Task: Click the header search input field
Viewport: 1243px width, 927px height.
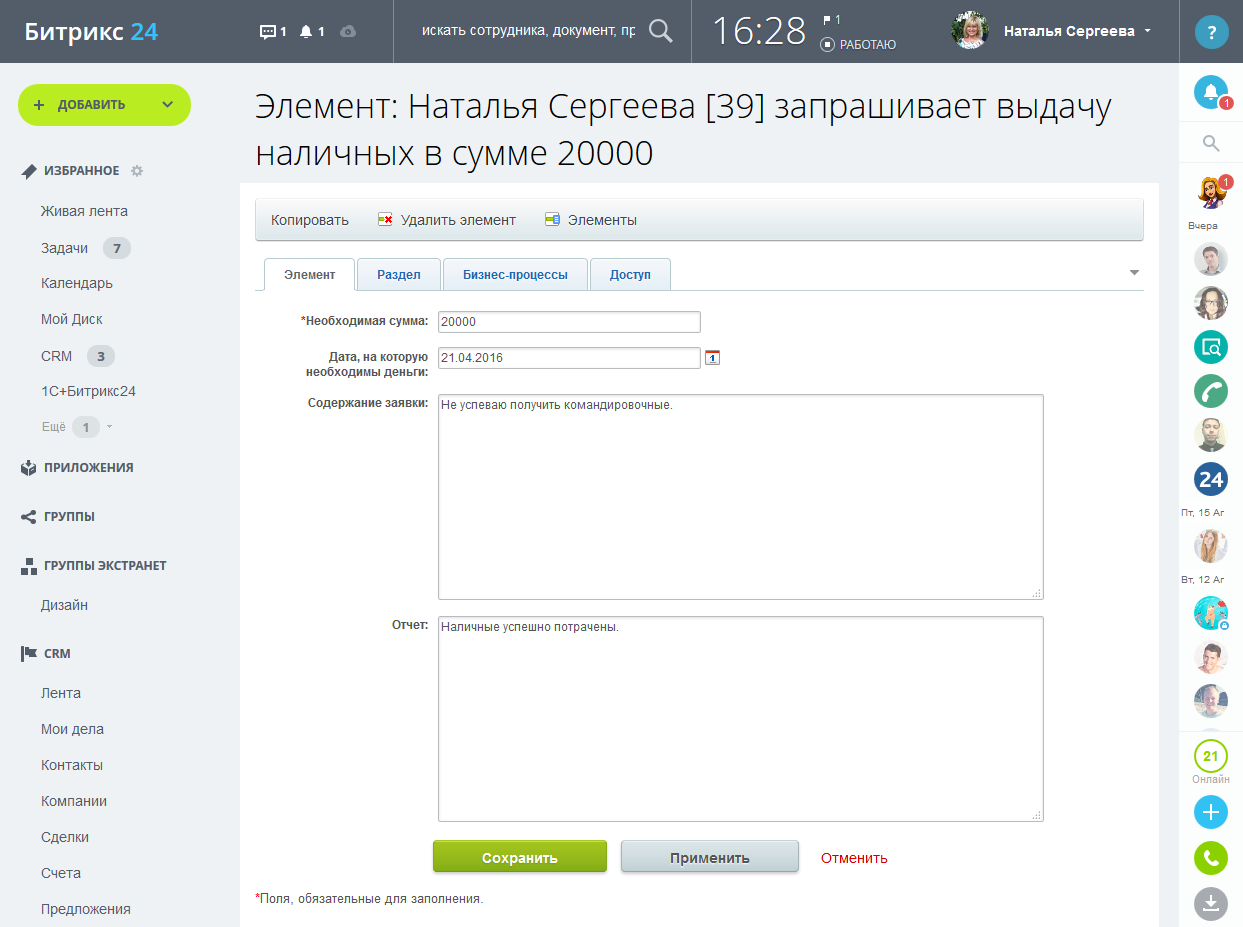Action: (x=528, y=31)
